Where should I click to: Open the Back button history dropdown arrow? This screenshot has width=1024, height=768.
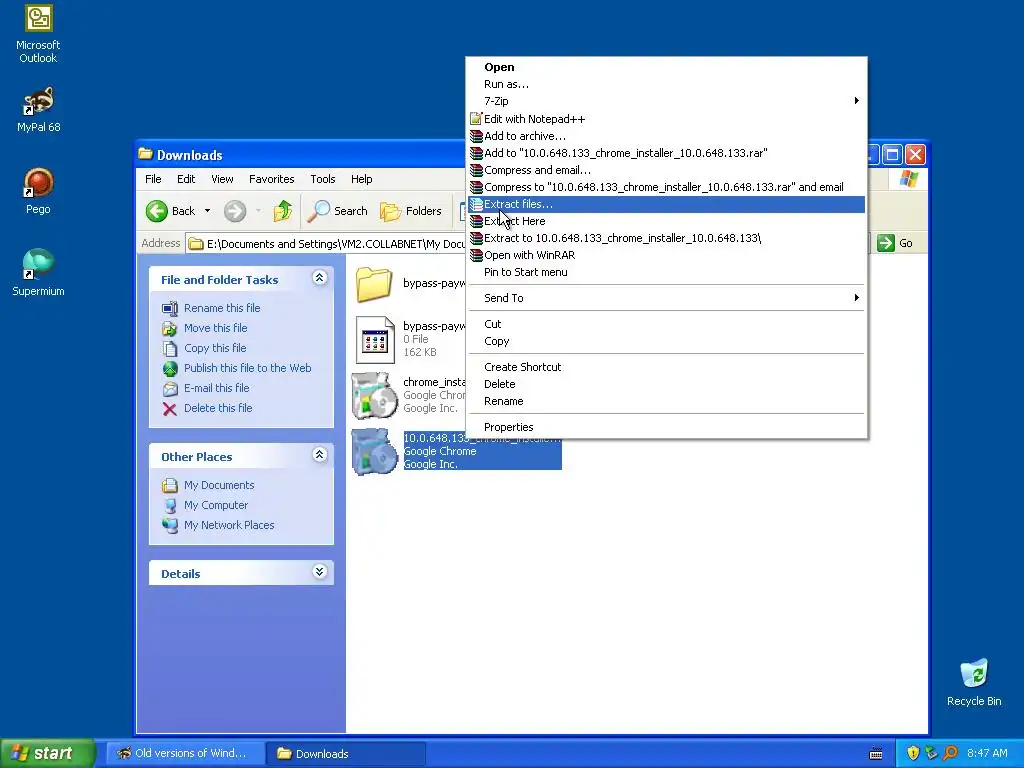click(207, 211)
